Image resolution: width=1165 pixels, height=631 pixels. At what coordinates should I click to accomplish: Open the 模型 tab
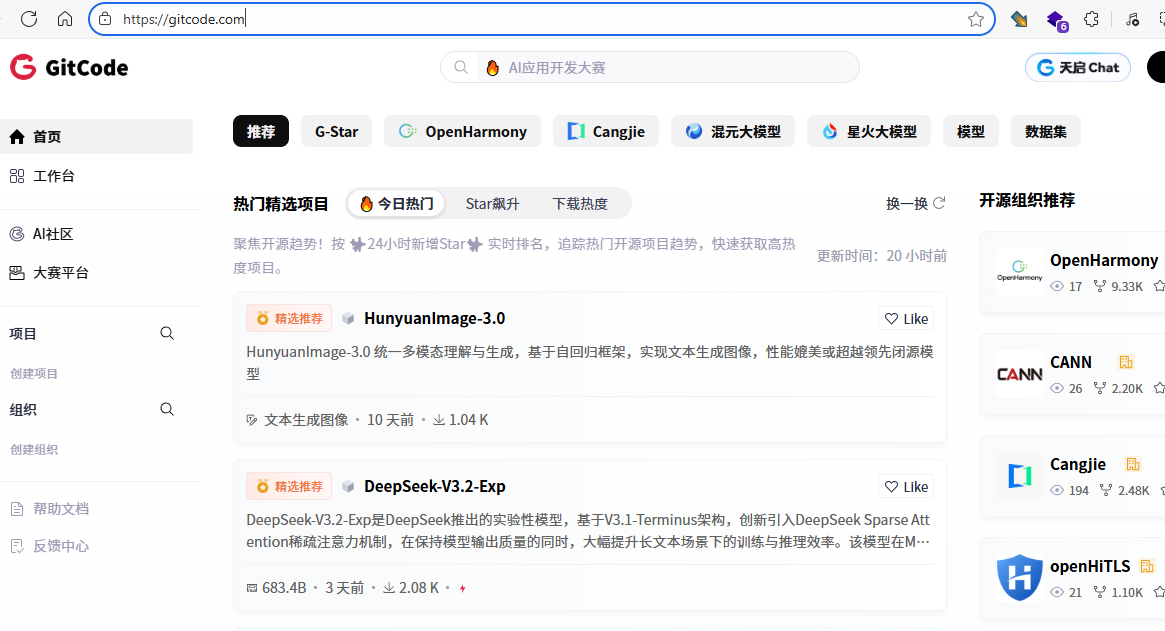click(x=970, y=132)
